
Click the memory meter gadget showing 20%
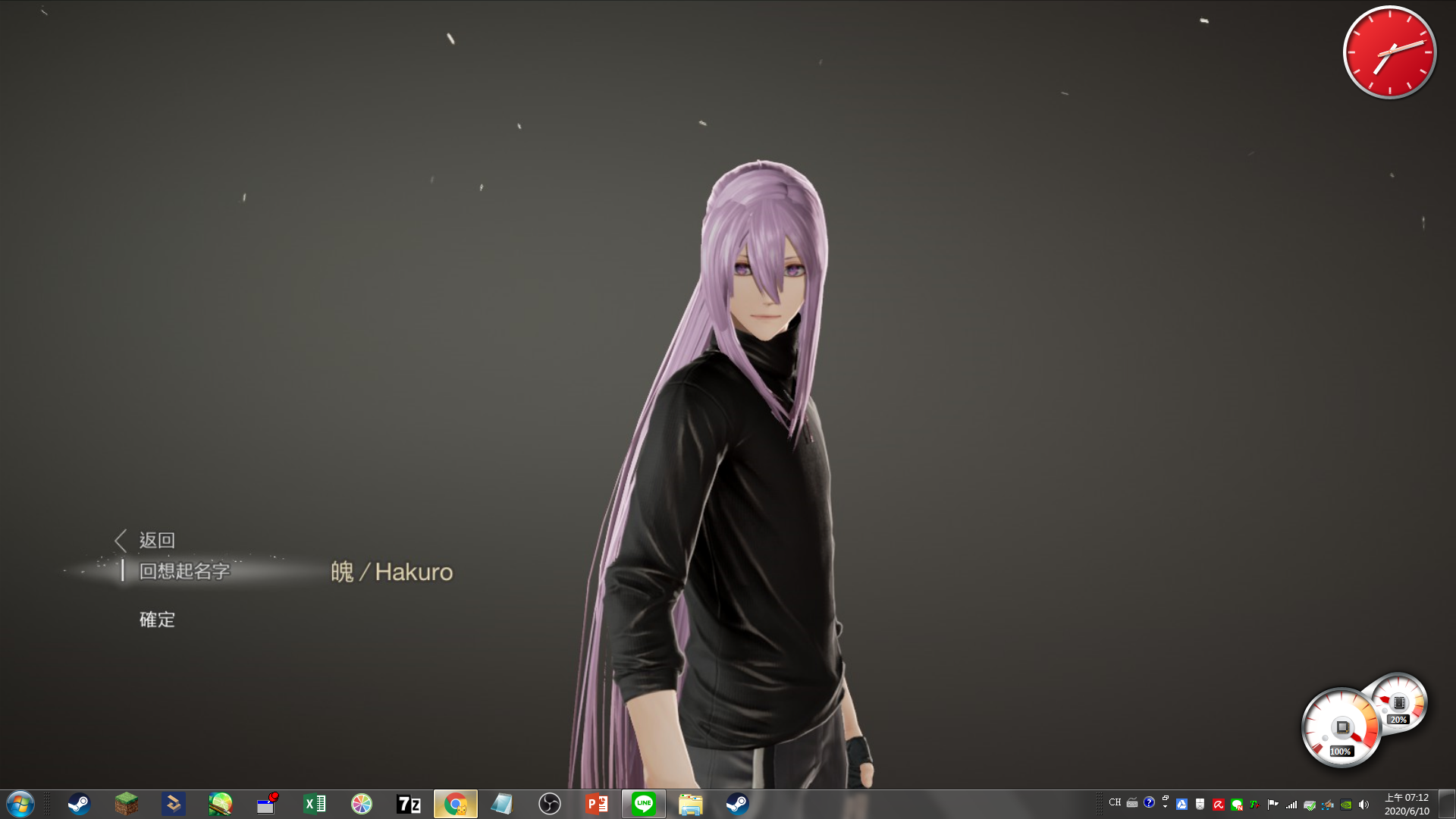[x=1400, y=702]
